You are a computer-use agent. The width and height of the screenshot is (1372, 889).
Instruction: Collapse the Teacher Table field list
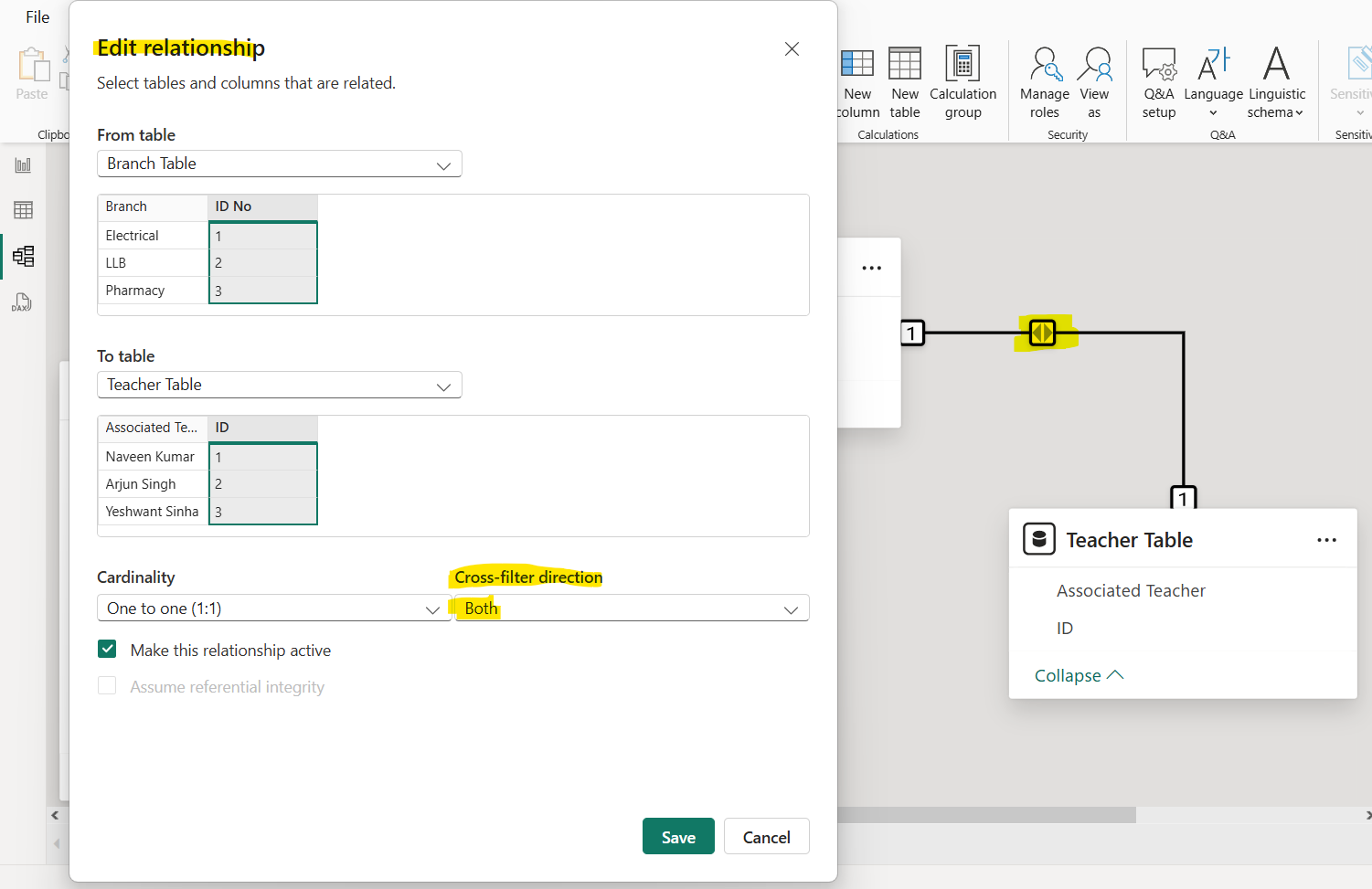[1079, 675]
